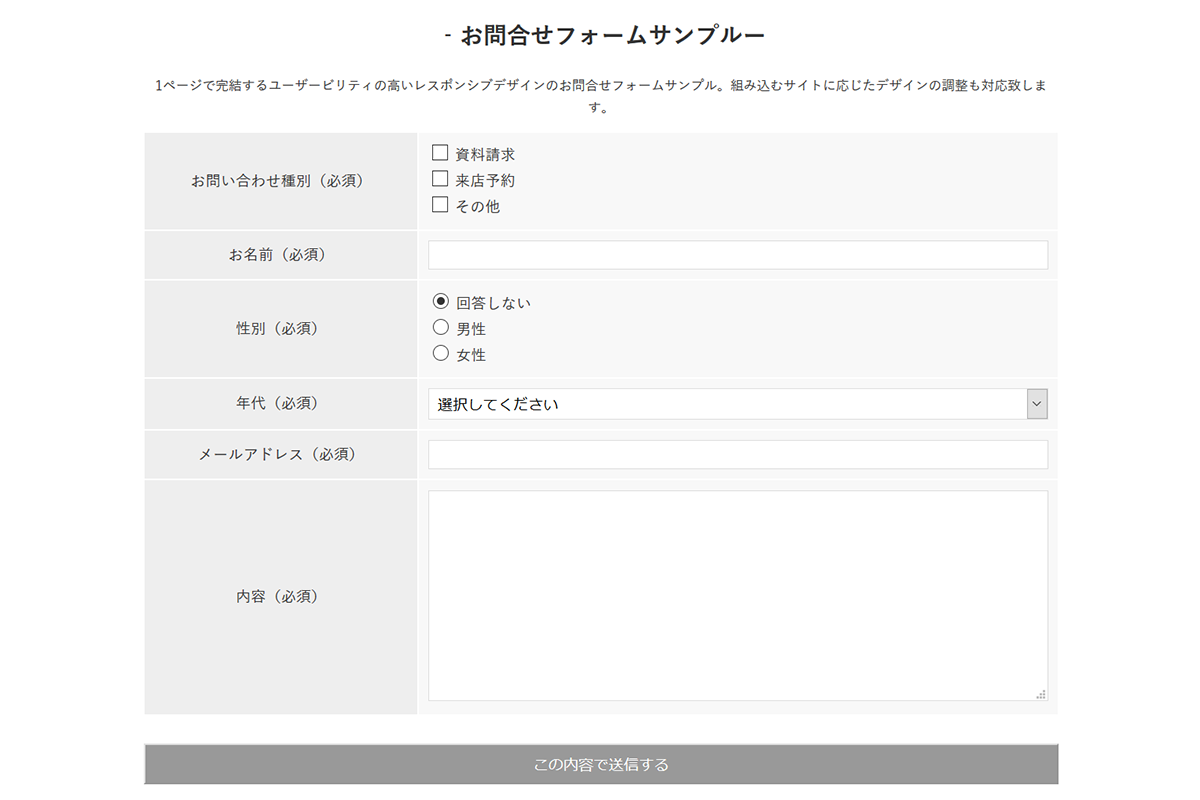Select 女性 as gender
This screenshot has width=1200, height=800.
441,353
